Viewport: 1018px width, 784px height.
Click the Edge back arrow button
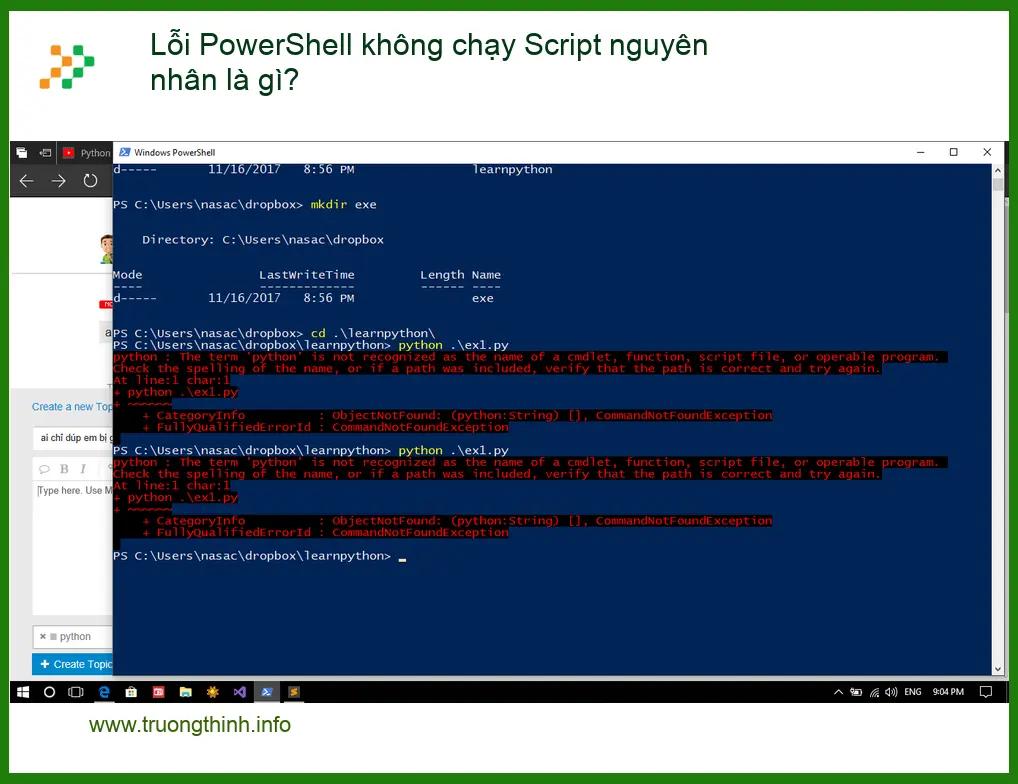[x=27, y=180]
